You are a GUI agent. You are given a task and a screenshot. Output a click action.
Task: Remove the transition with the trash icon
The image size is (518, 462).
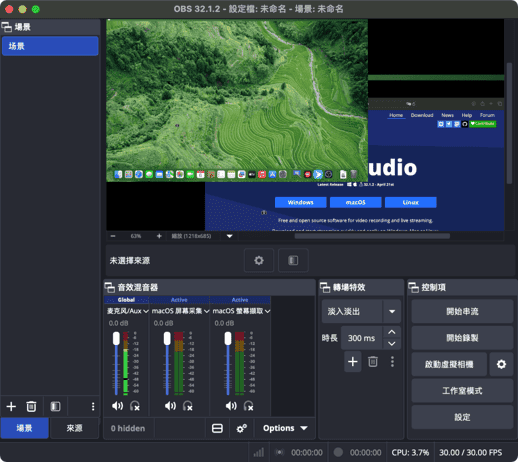click(373, 362)
